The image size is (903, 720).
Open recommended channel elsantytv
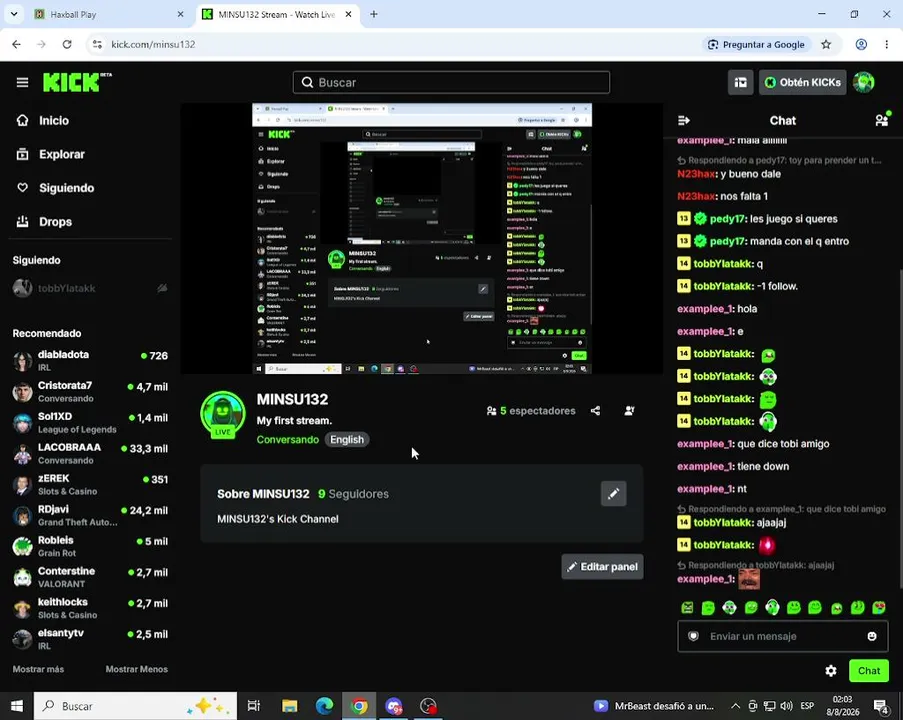tap(90, 639)
